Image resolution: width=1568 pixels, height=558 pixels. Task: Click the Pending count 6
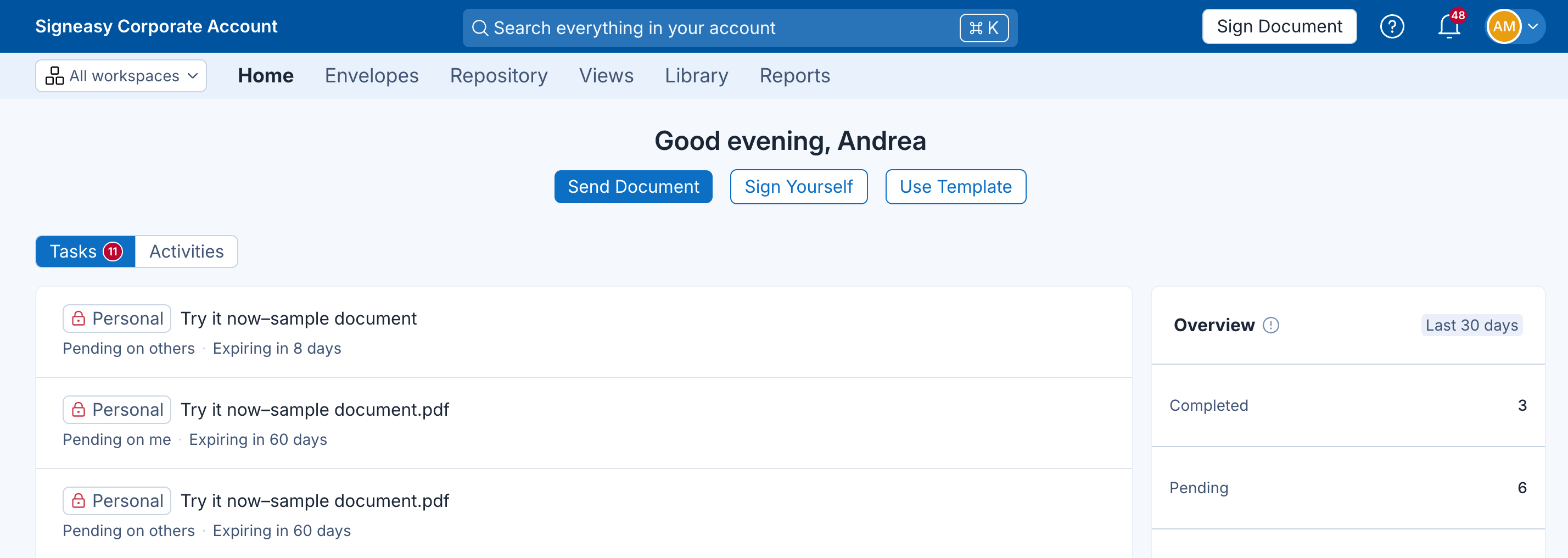pyautogui.click(x=1522, y=488)
